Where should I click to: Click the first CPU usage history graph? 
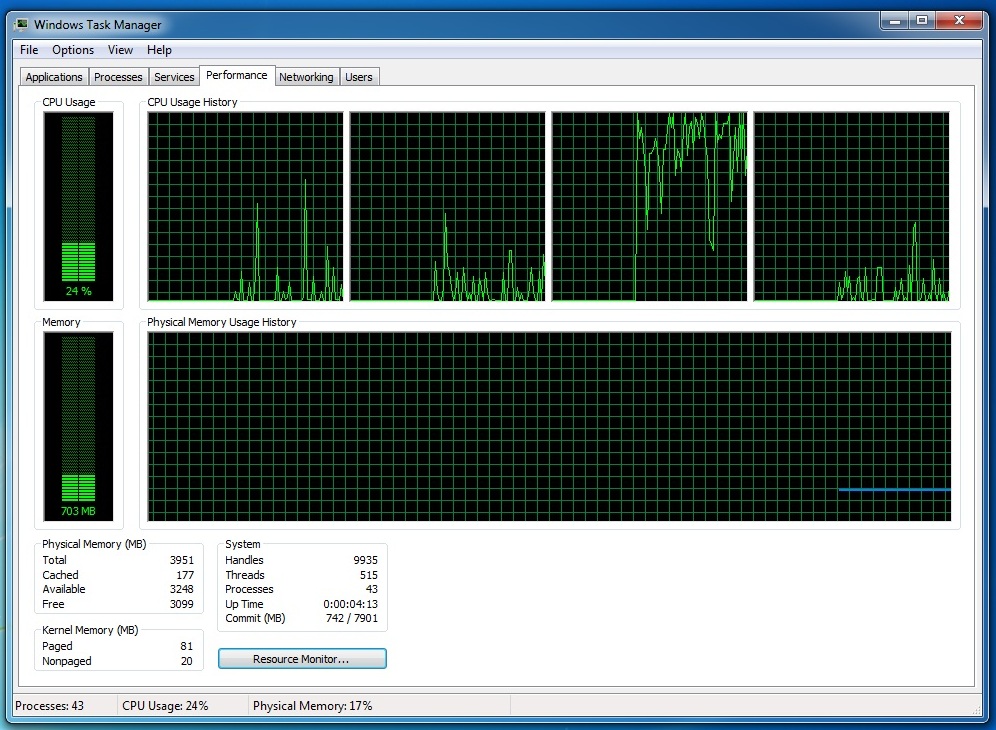pyautogui.click(x=245, y=206)
